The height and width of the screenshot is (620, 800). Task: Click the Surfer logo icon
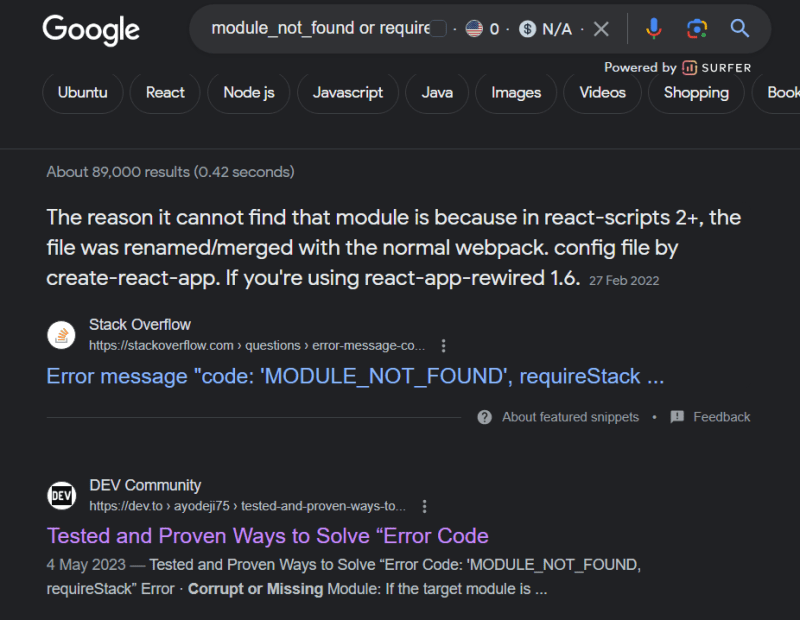(689, 68)
